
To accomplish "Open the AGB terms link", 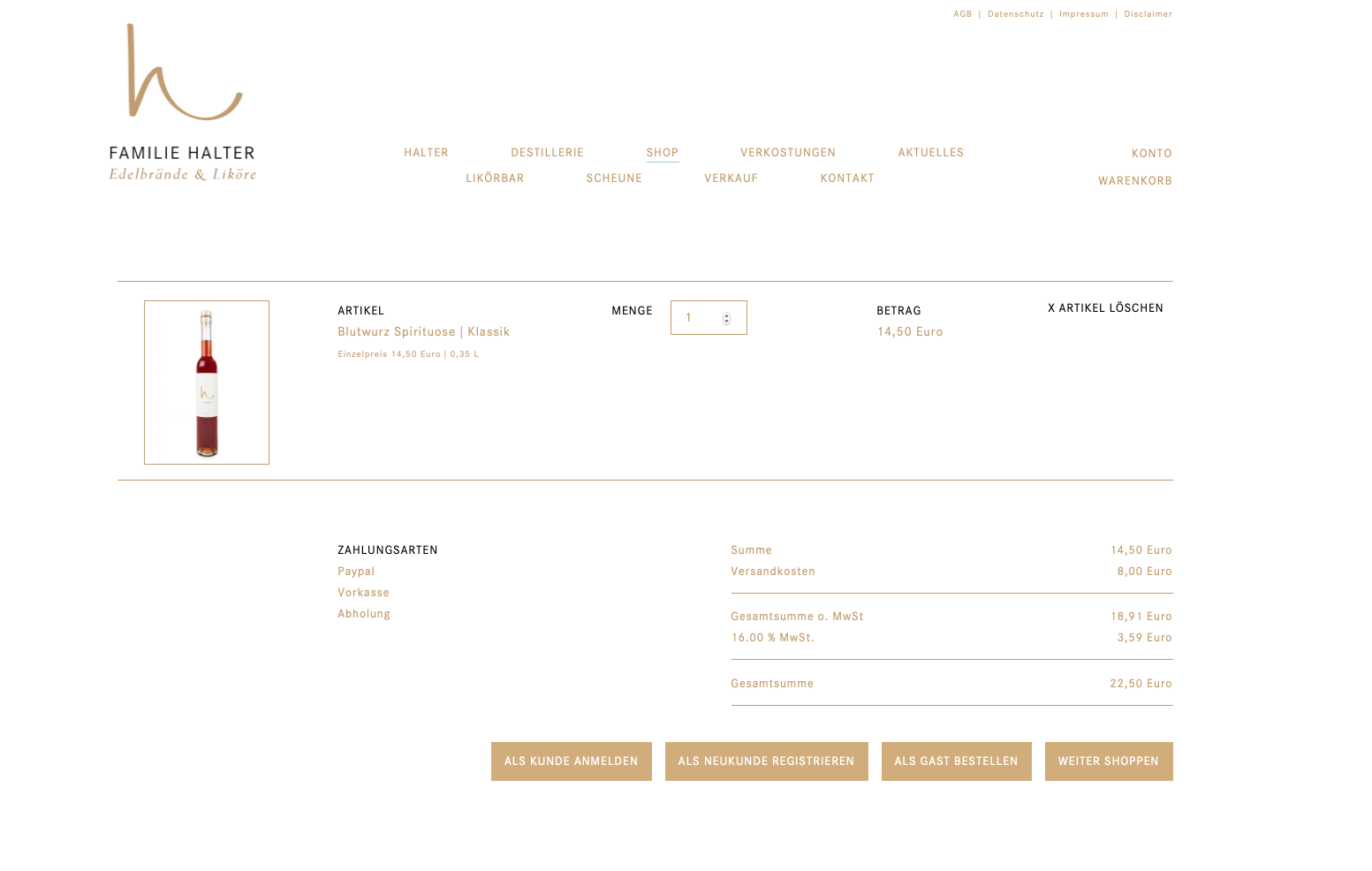I will [x=962, y=14].
